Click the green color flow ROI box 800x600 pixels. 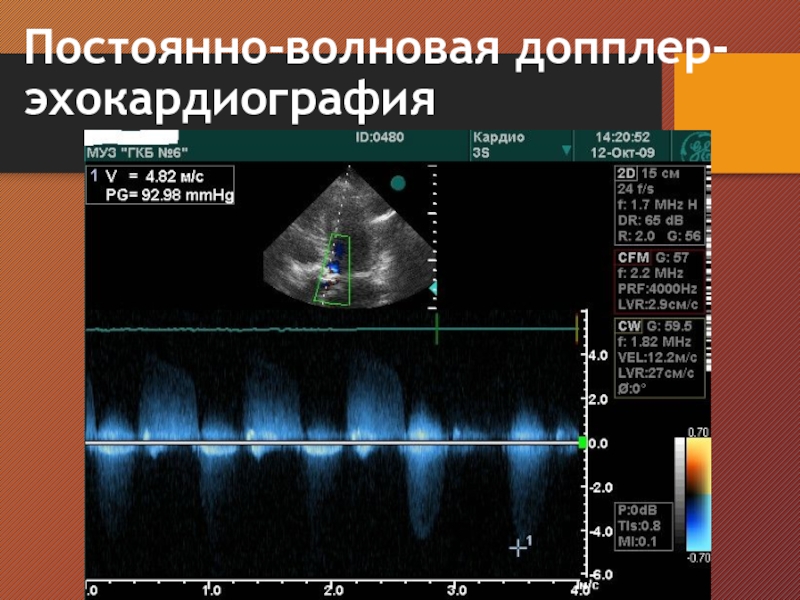(x=333, y=269)
